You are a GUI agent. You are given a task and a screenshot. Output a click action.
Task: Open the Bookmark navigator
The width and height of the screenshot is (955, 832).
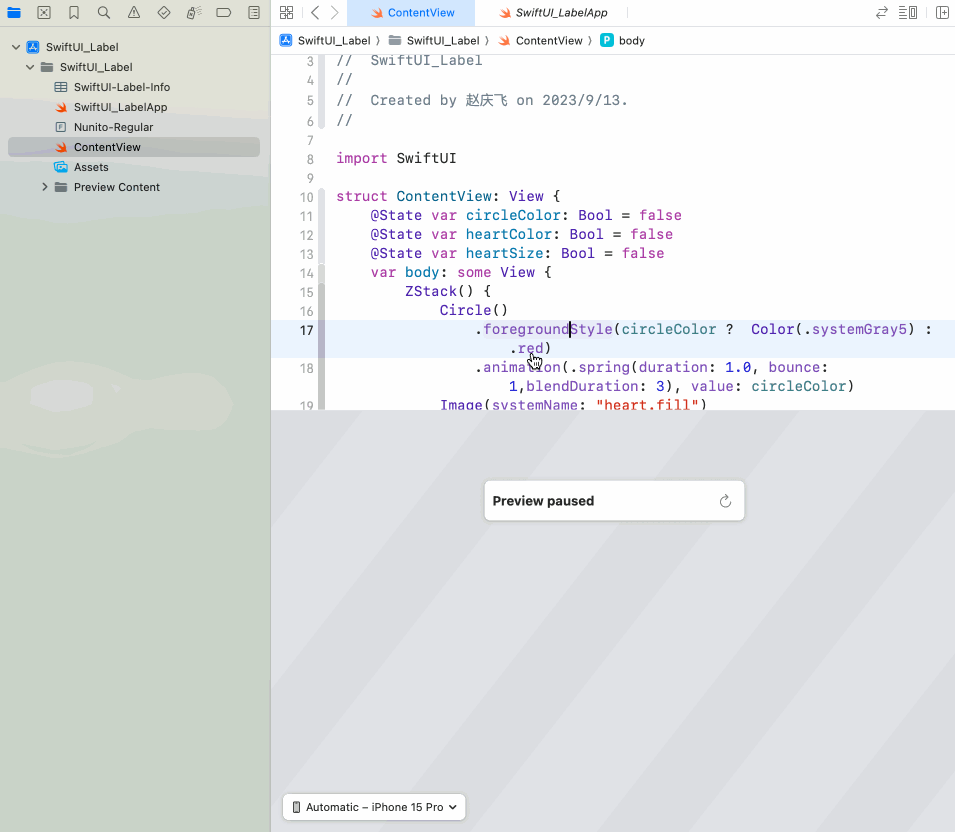[74, 13]
